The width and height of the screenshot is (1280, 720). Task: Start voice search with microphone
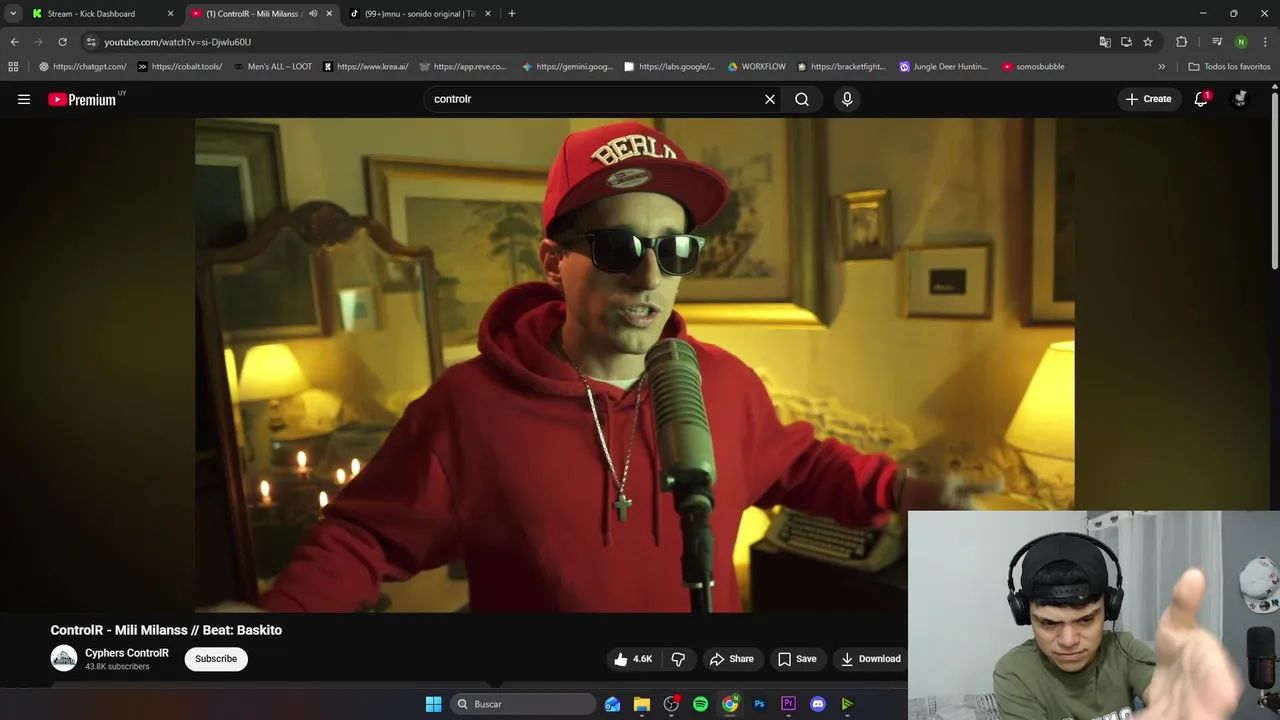pyautogui.click(x=847, y=99)
